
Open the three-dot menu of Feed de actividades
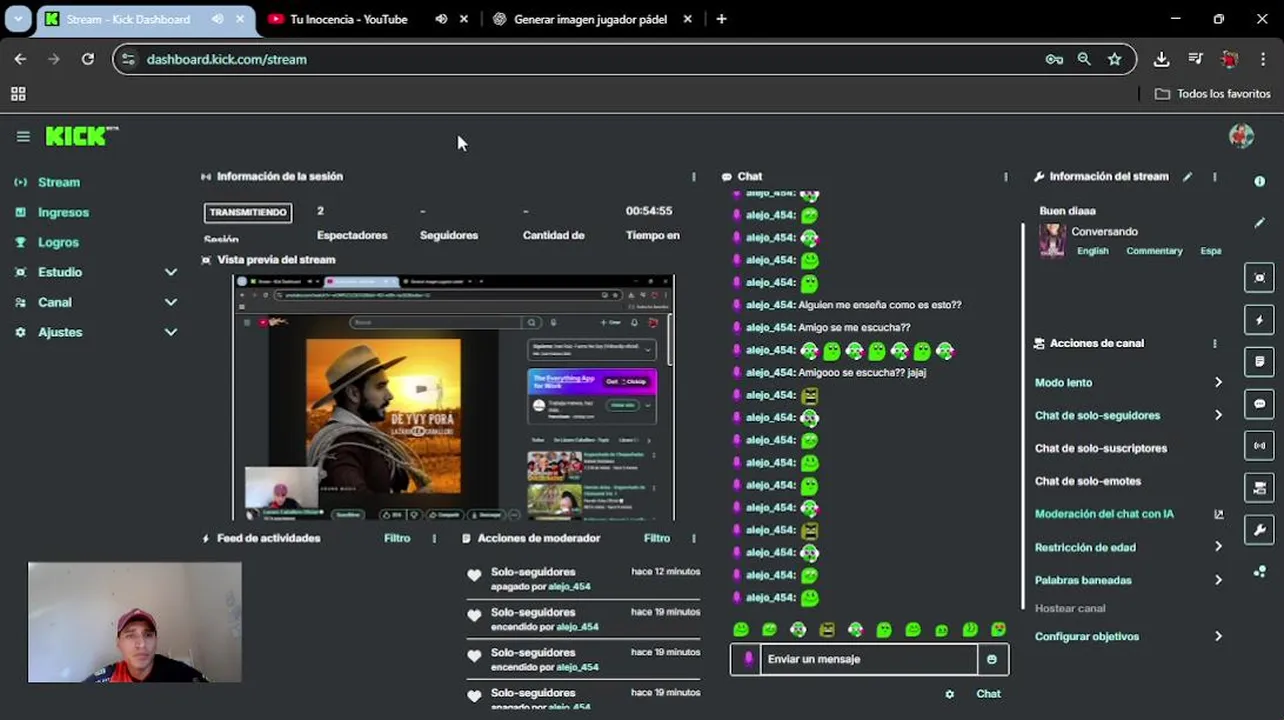(433, 538)
